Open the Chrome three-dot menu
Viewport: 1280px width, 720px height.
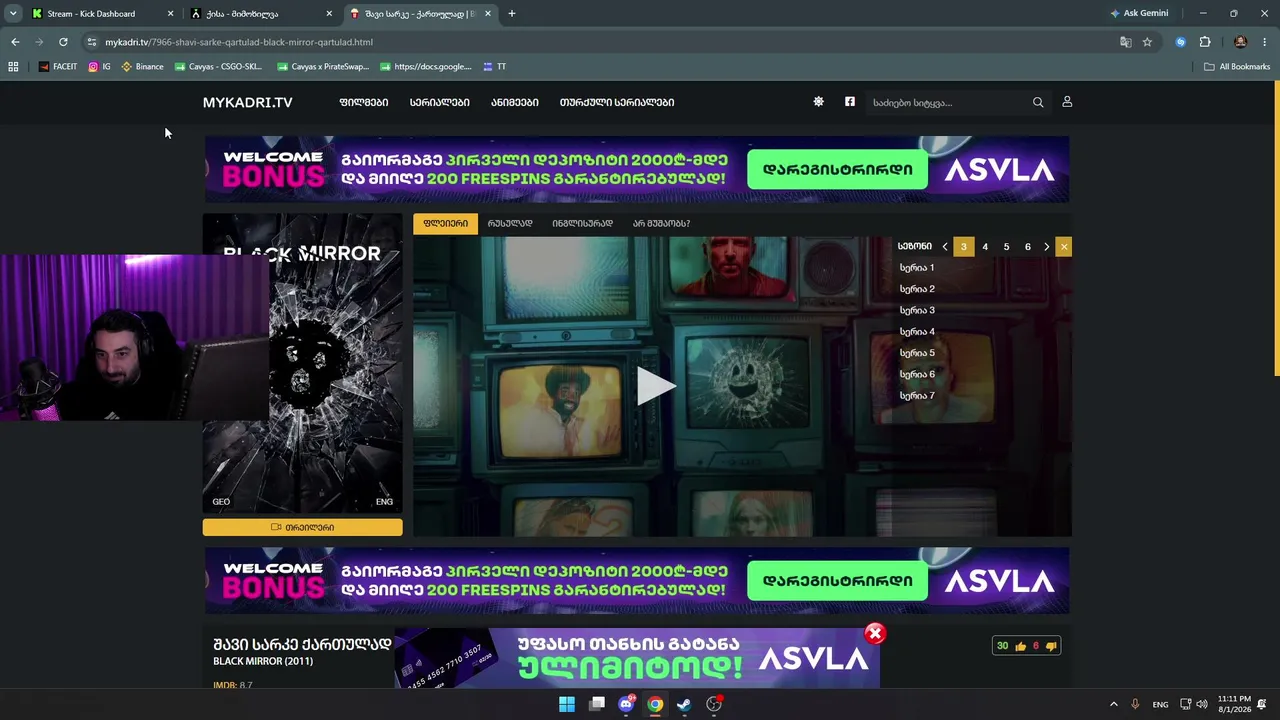[1266, 42]
